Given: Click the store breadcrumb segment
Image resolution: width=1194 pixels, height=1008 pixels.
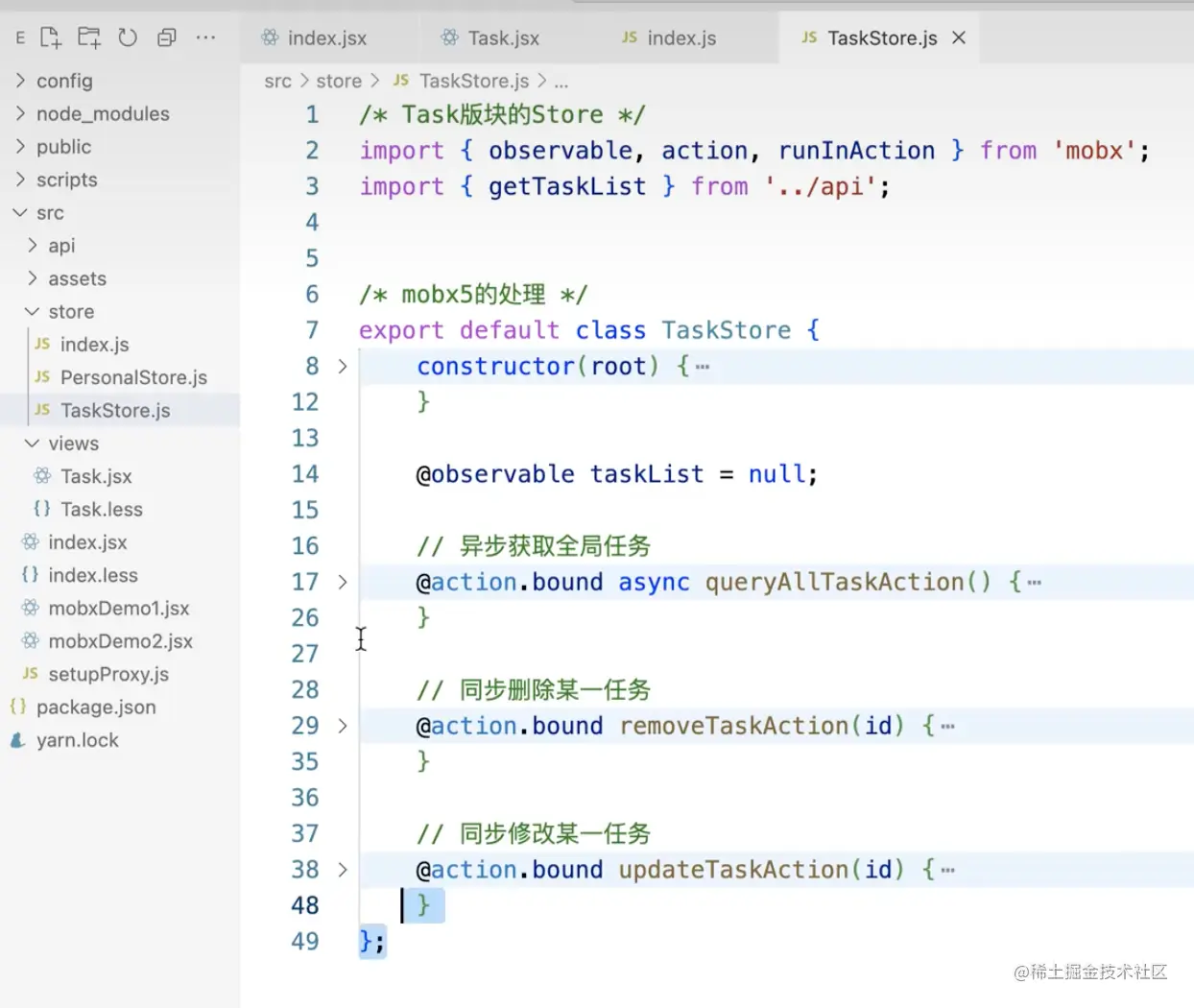Looking at the screenshot, I should pos(339,82).
